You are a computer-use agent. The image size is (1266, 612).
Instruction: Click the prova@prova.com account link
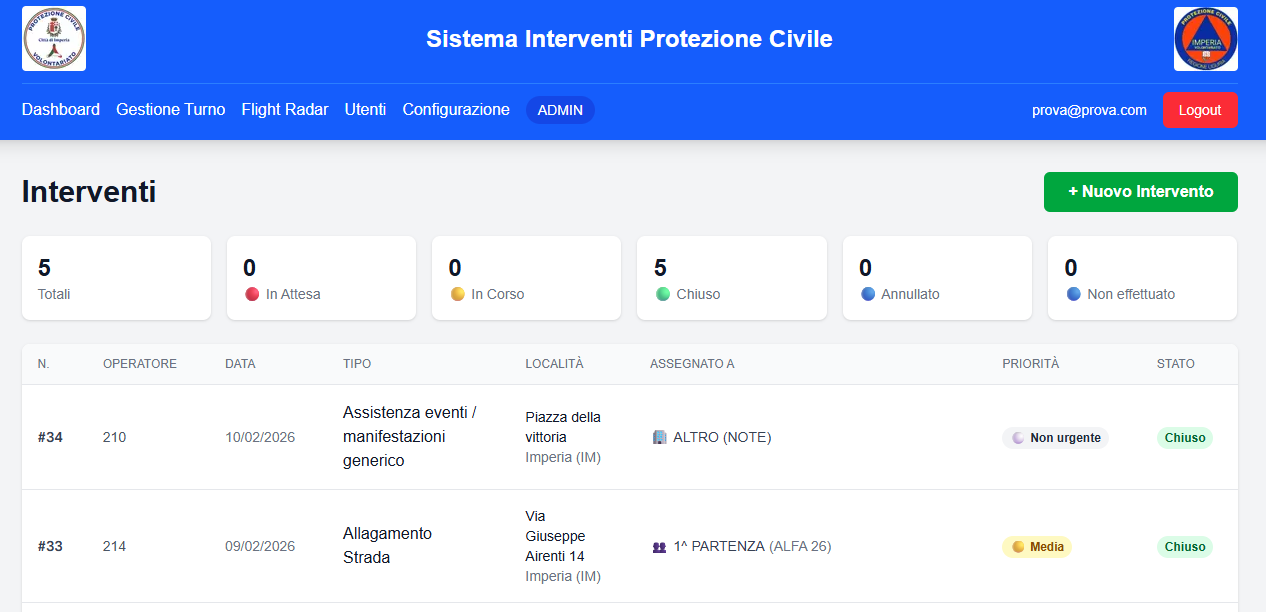[x=1090, y=110]
